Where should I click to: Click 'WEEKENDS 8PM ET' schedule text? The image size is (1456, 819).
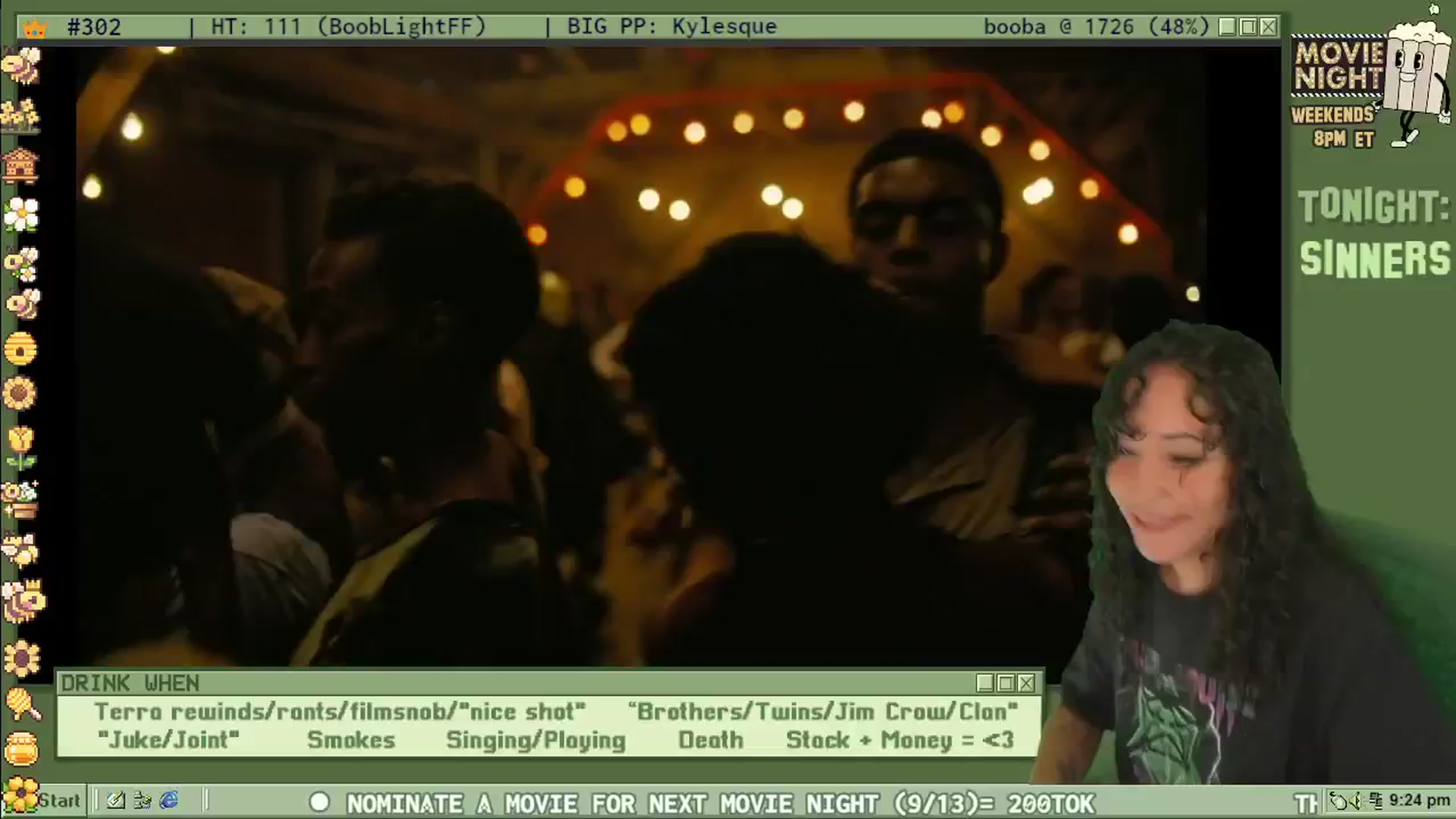tap(1332, 127)
